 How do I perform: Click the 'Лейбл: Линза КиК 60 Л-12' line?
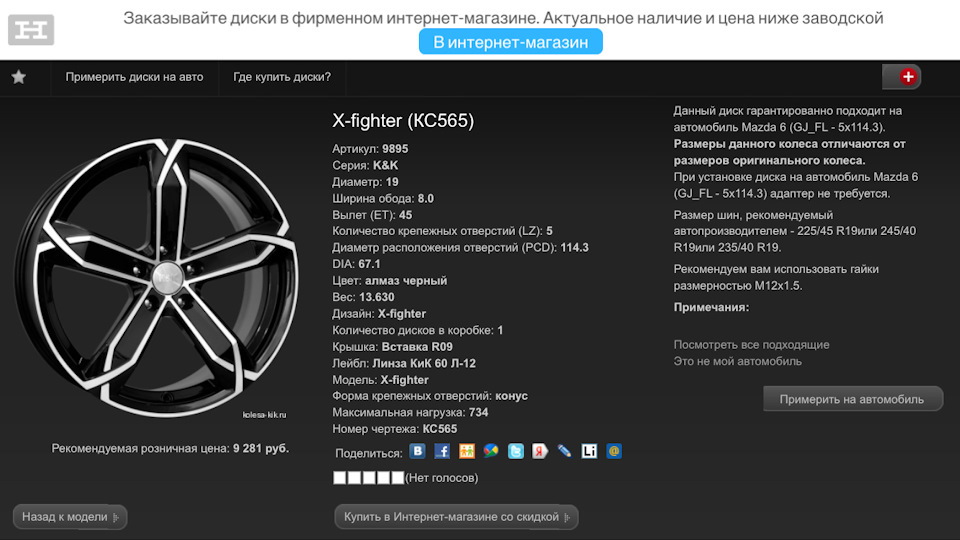(x=404, y=363)
